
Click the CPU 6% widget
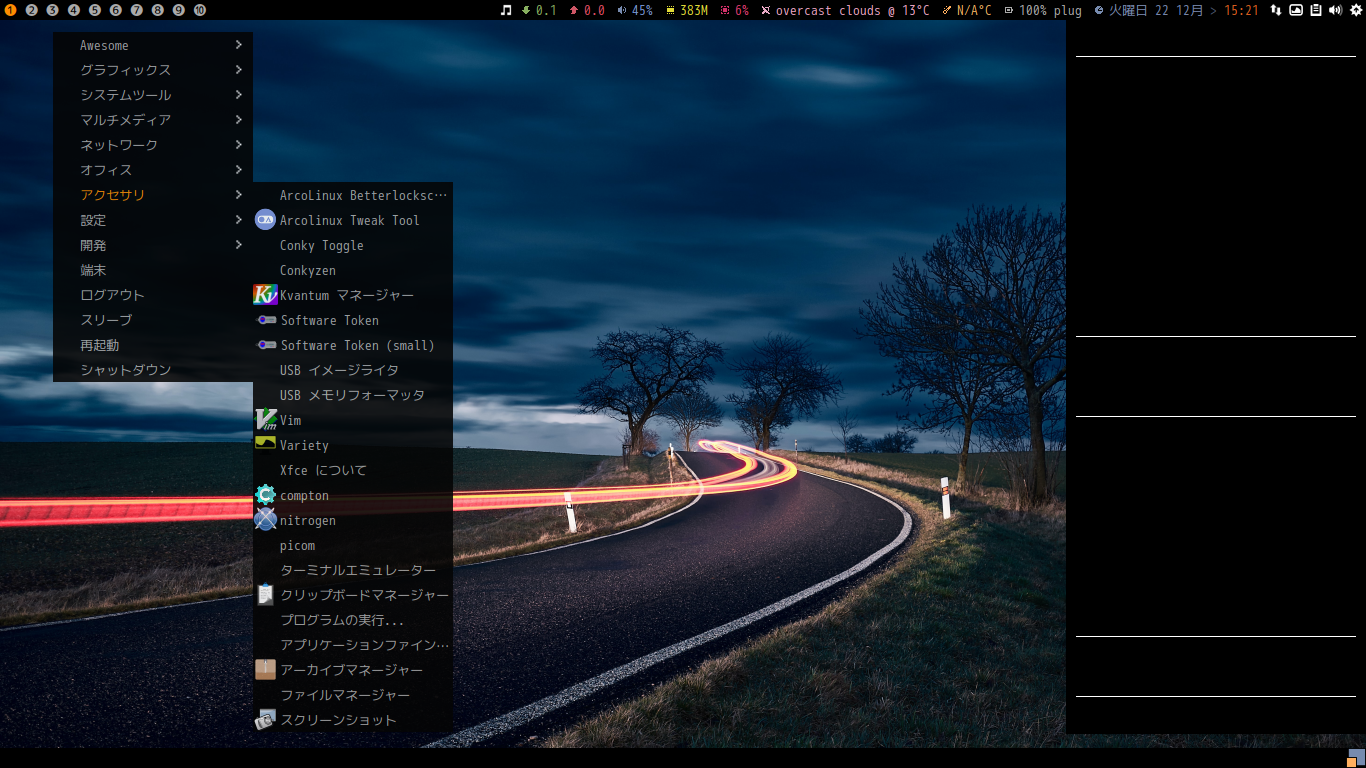tap(735, 10)
